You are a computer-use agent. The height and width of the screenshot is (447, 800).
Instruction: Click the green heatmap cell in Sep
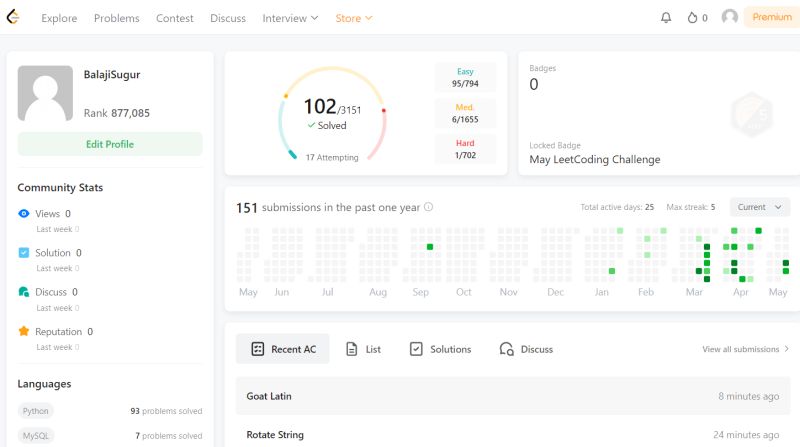[x=430, y=246]
